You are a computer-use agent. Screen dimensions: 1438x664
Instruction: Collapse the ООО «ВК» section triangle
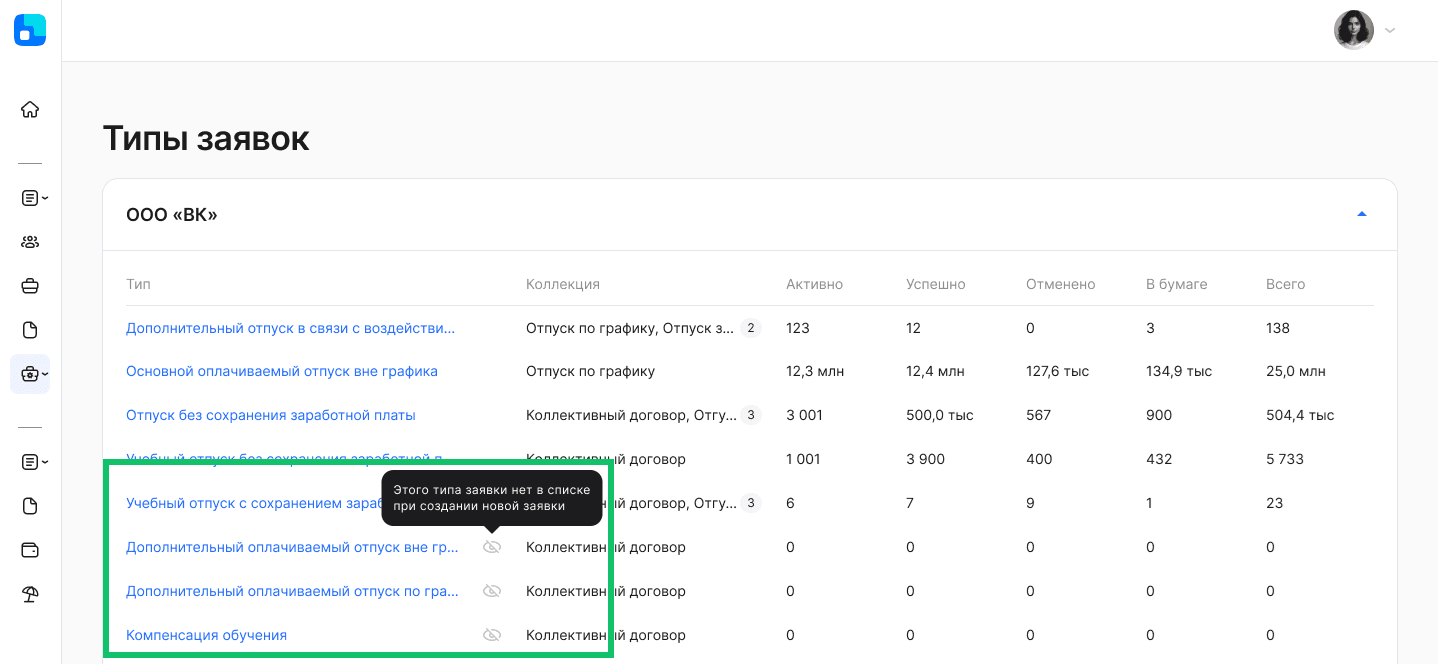click(x=1361, y=214)
